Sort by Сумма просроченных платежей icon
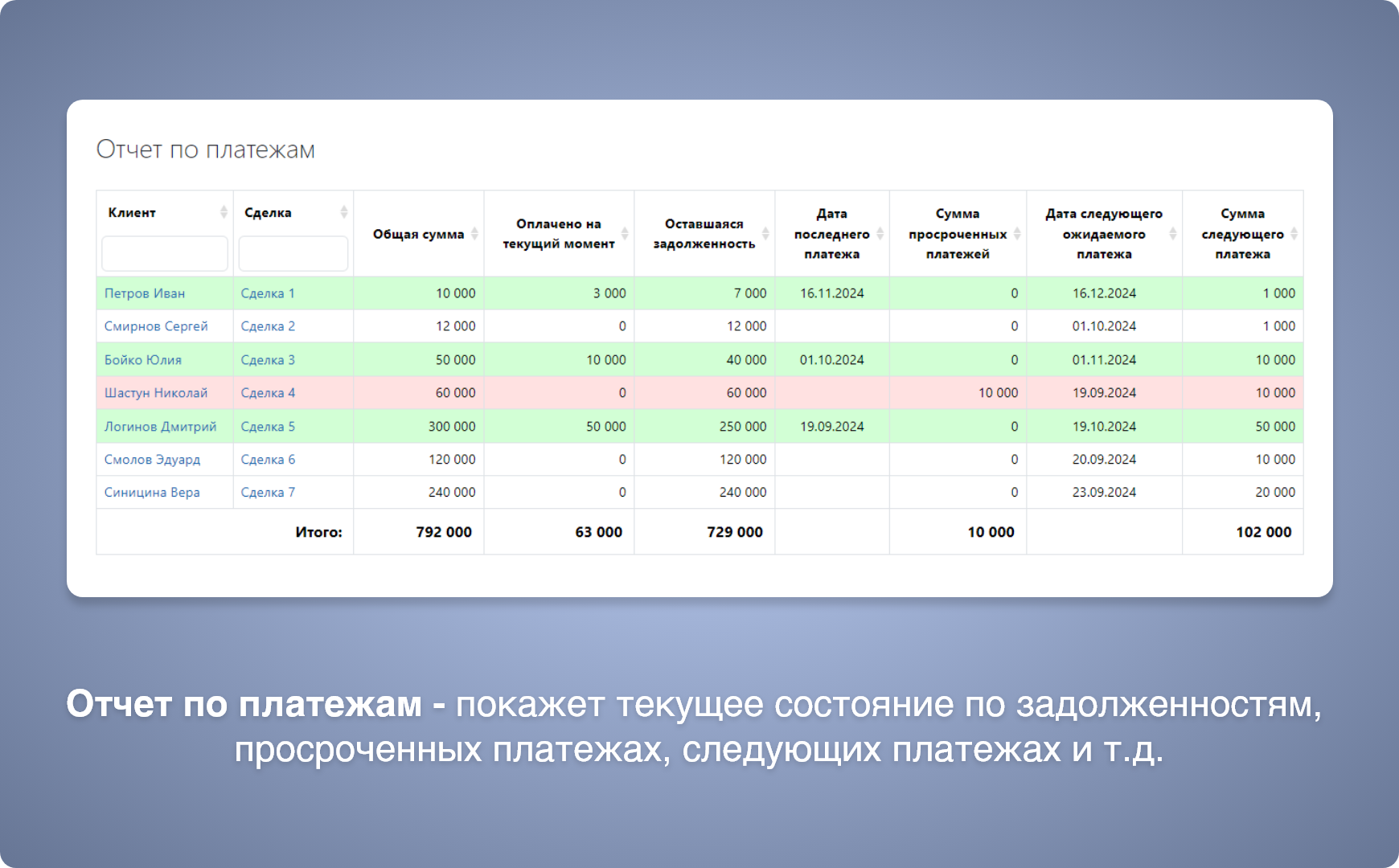 [1017, 234]
